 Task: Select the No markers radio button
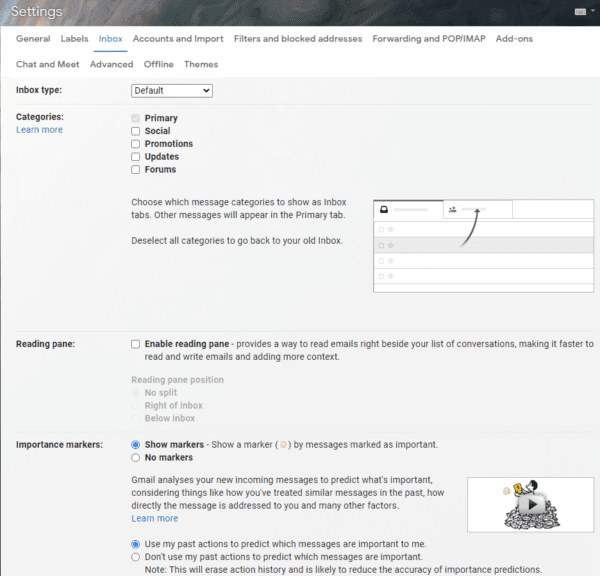[136, 458]
